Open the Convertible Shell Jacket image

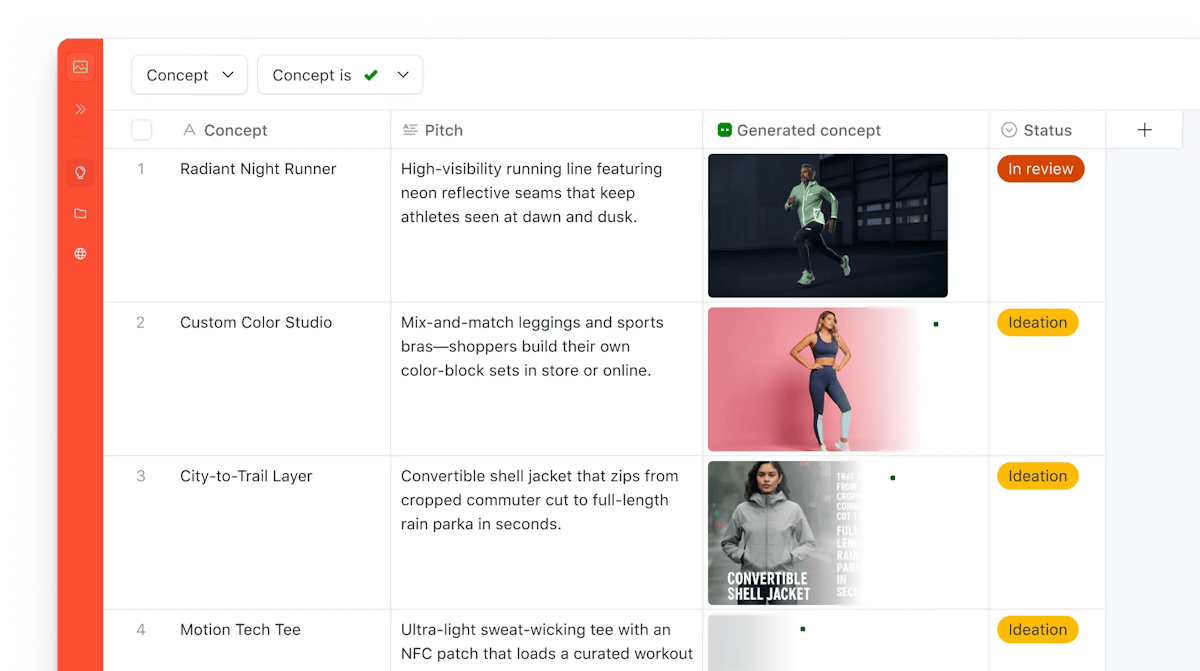(x=785, y=533)
